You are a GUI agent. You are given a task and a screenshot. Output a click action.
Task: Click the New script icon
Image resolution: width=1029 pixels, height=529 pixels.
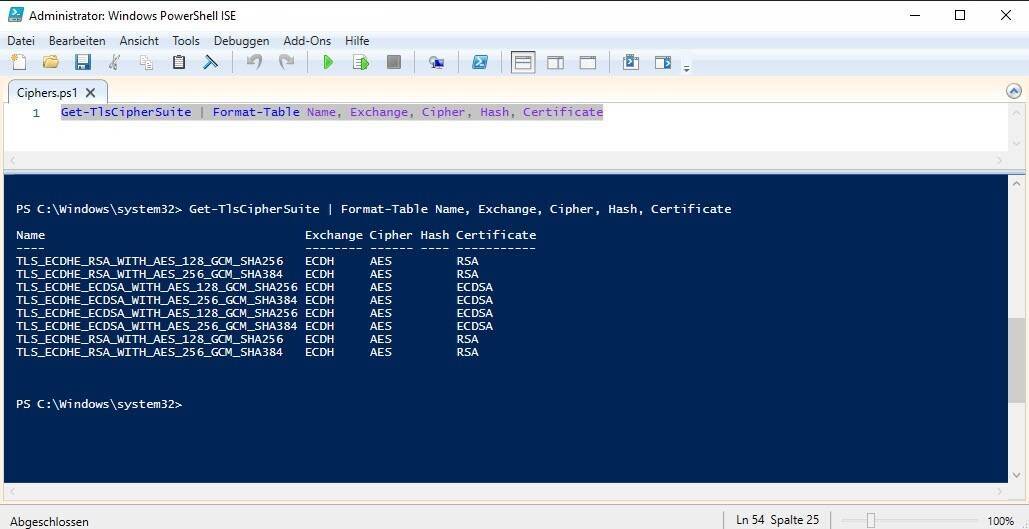18,62
